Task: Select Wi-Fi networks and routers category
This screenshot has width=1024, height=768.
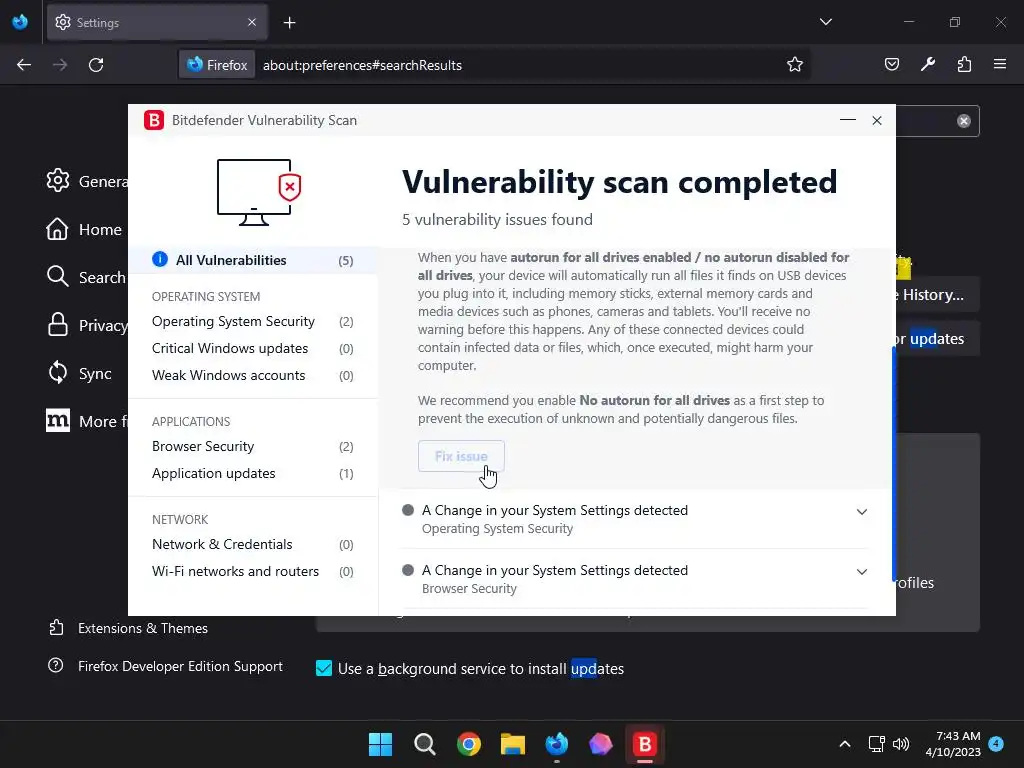Action: pyautogui.click(x=253, y=571)
